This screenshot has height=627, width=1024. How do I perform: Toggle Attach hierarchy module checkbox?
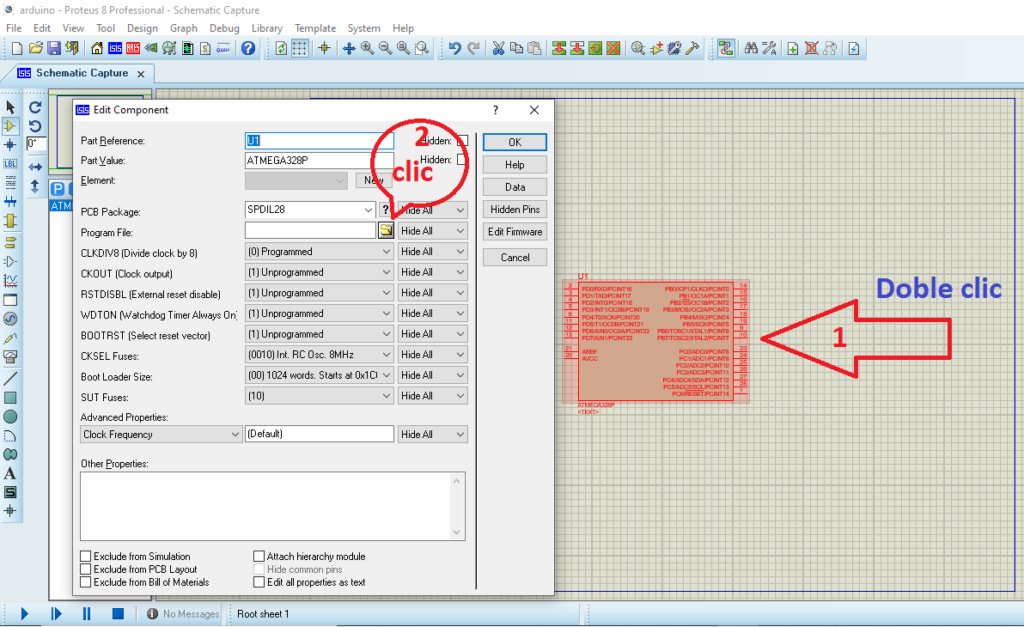(260, 556)
